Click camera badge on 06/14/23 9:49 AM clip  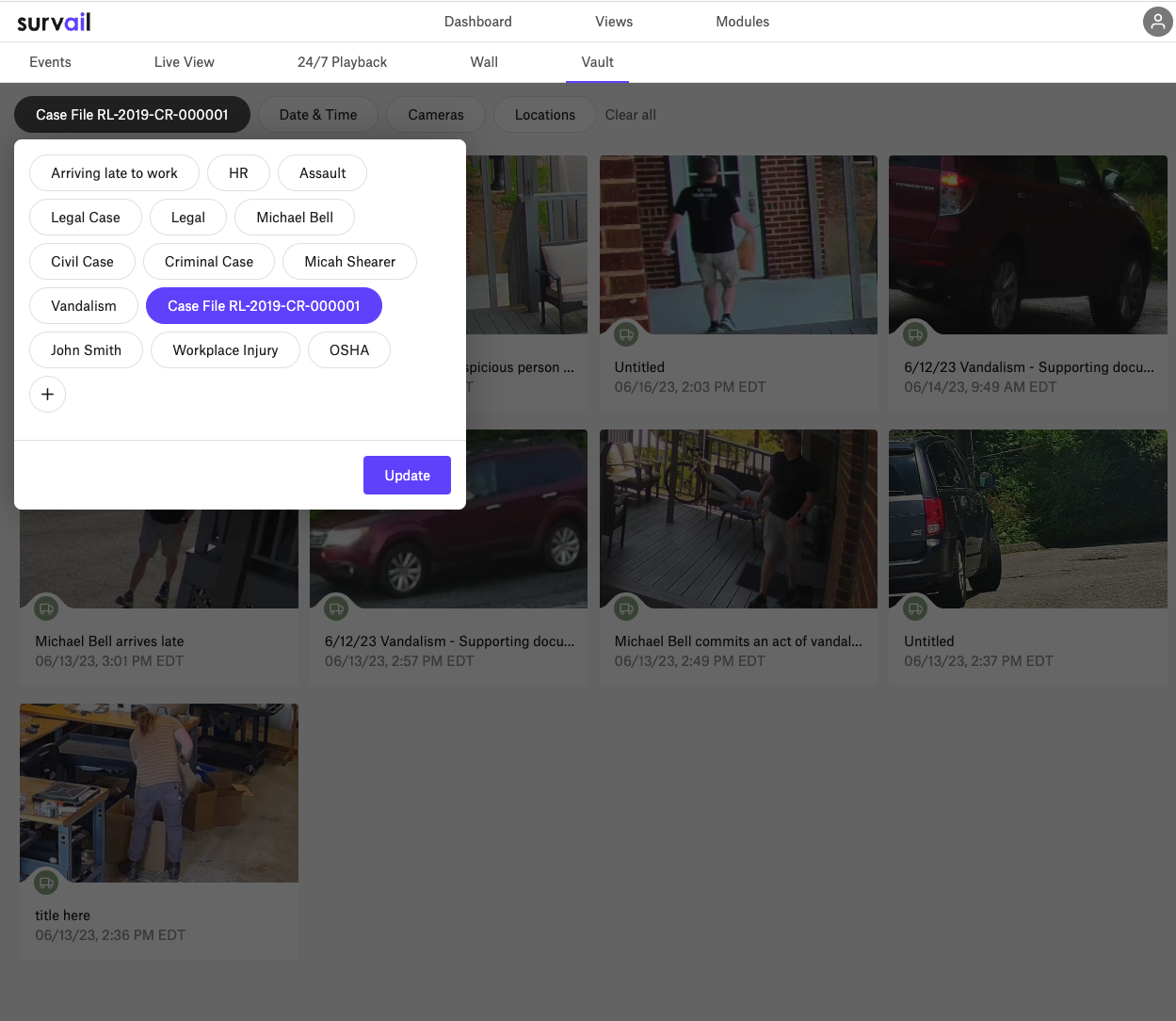click(x=915, y=334)
